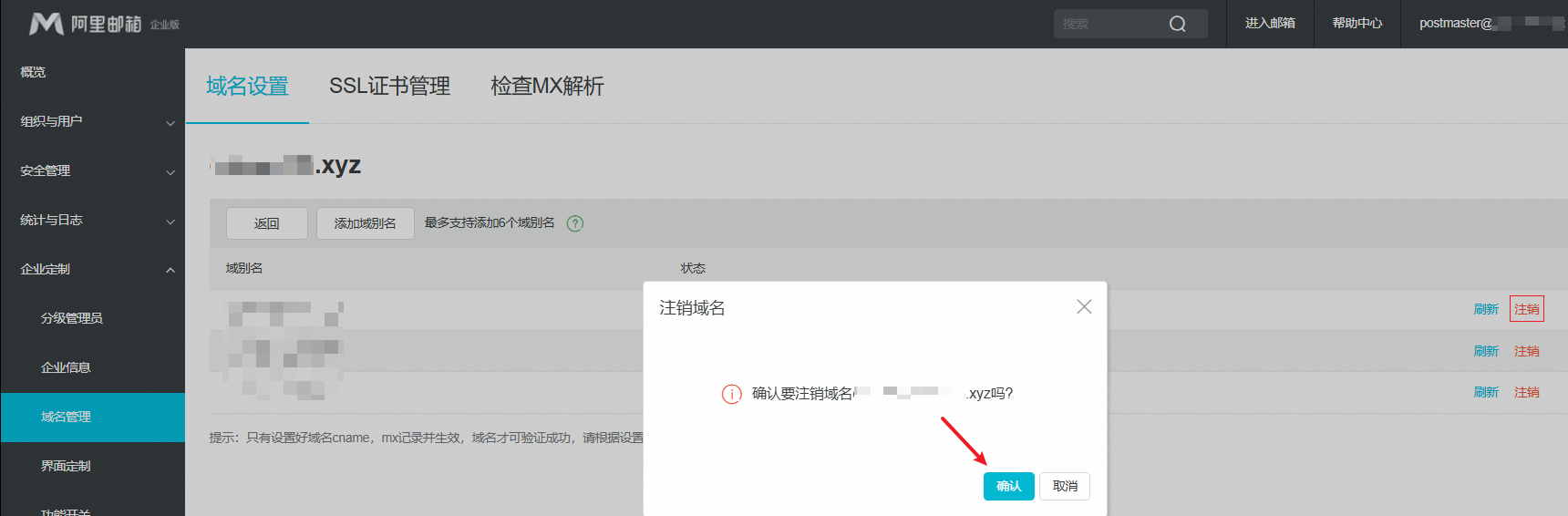Click the 添加域别名 button
This screenshot has width=1568, height=516.
pos(365,223)
